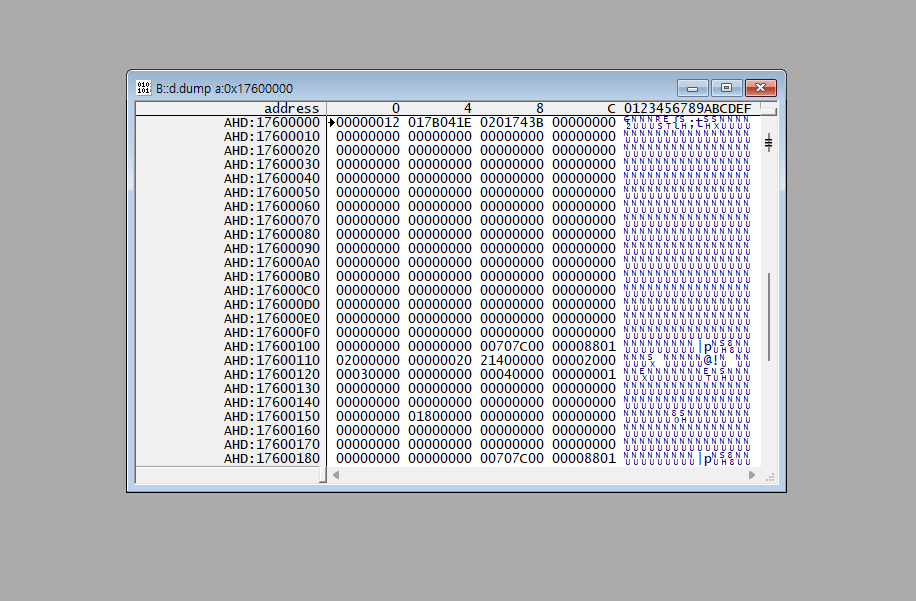Close the B::d.dump window
The image size is (916, 601).
coord(761,88)
